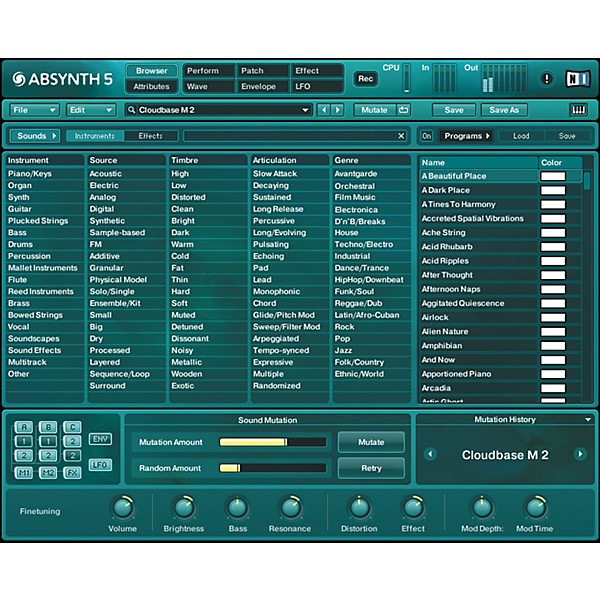Switch to the Attributes tab
Screen dimensions: 600x600
(x=152, y=86)
